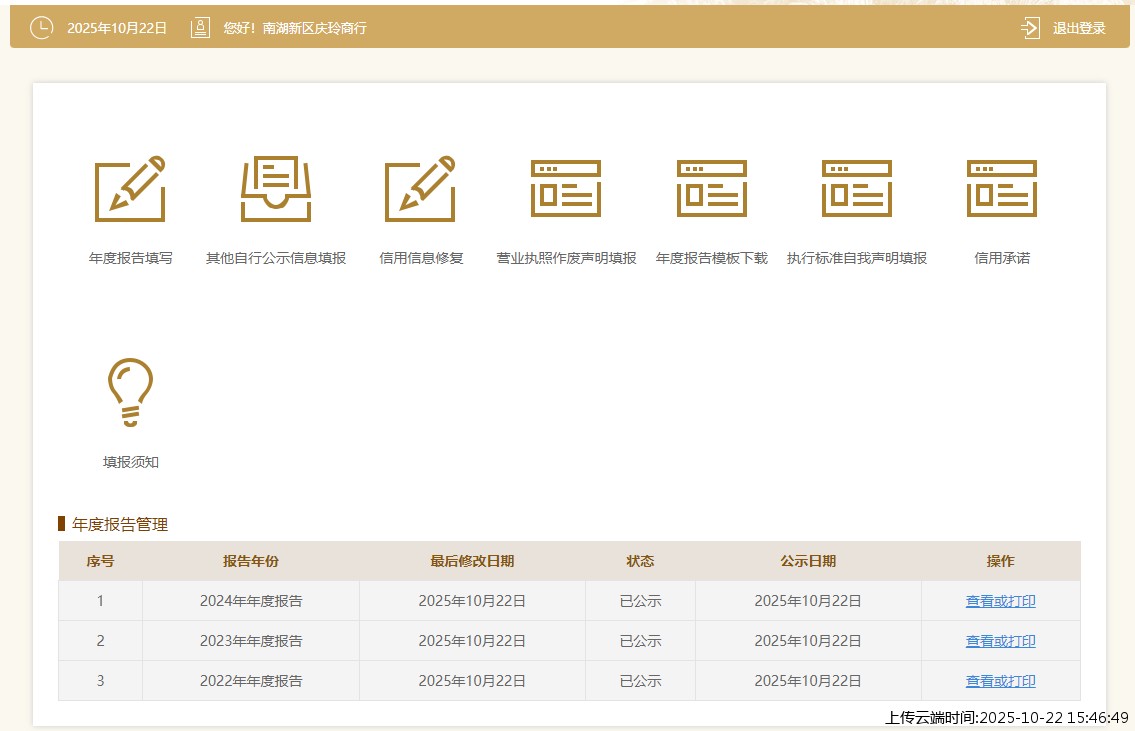Click the 状态 column header
Image resolution: width=1135 pixels, height=731 pixels.
click(x=640, y=561)
